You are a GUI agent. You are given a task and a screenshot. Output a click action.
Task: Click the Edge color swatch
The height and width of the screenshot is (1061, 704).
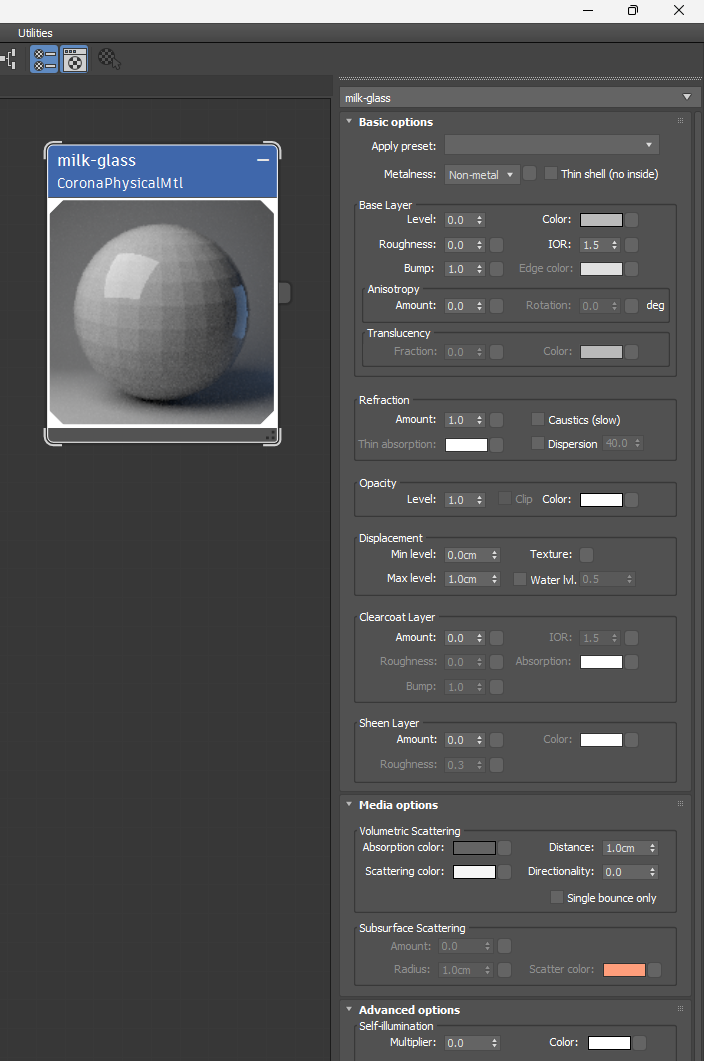601,269
